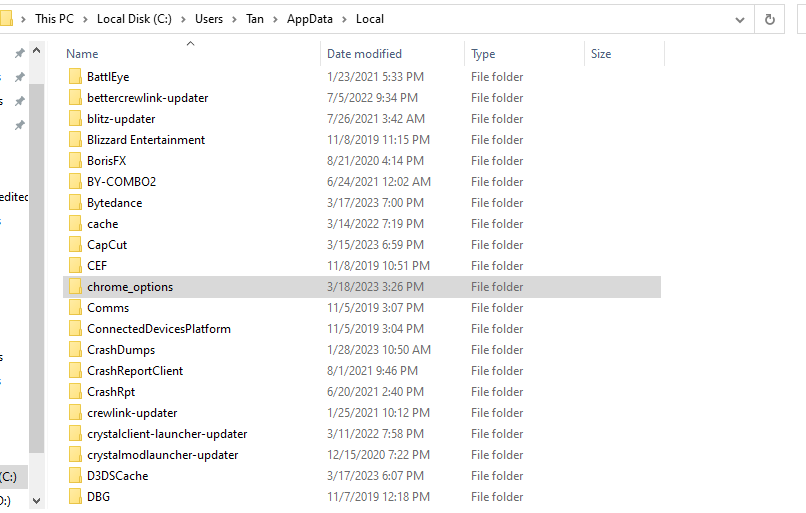The image size is (806, 513).
Task: Click the date 11/7/2019 12:18 PM
Action: (378, 497)
